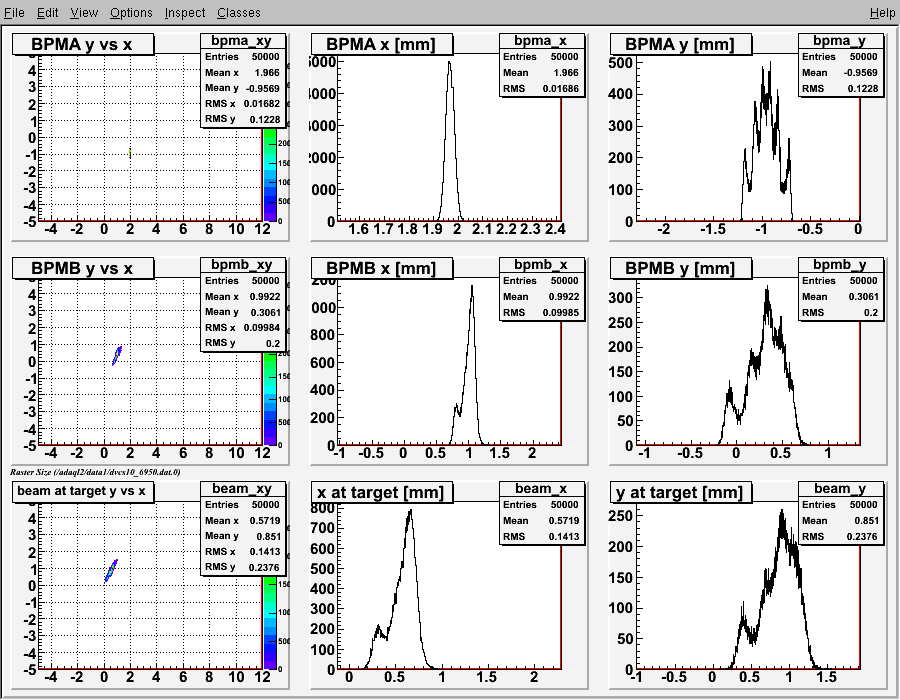Viewport: 900px width, 700px height.
Task: Click the BPMA y vs x color palette bar
Action: click(x=270, y=175)
